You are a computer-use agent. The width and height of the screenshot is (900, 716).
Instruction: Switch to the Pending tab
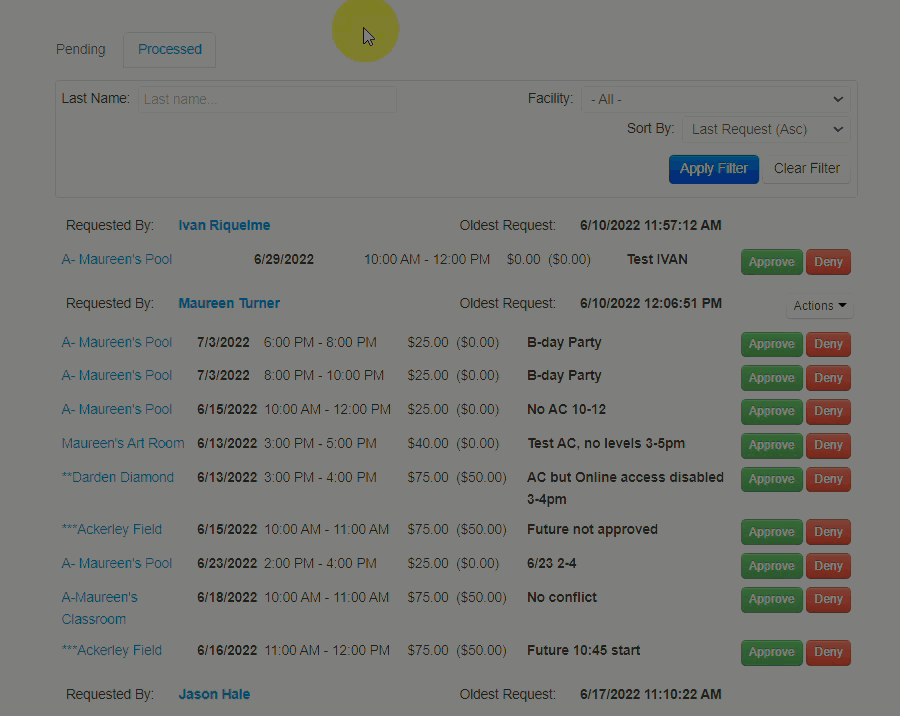click(x=80, y=49)
